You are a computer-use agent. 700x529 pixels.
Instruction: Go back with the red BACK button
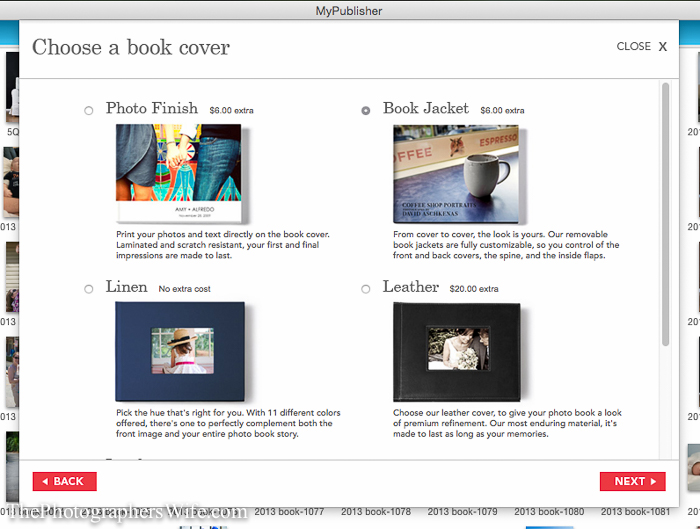pos(65,481)
